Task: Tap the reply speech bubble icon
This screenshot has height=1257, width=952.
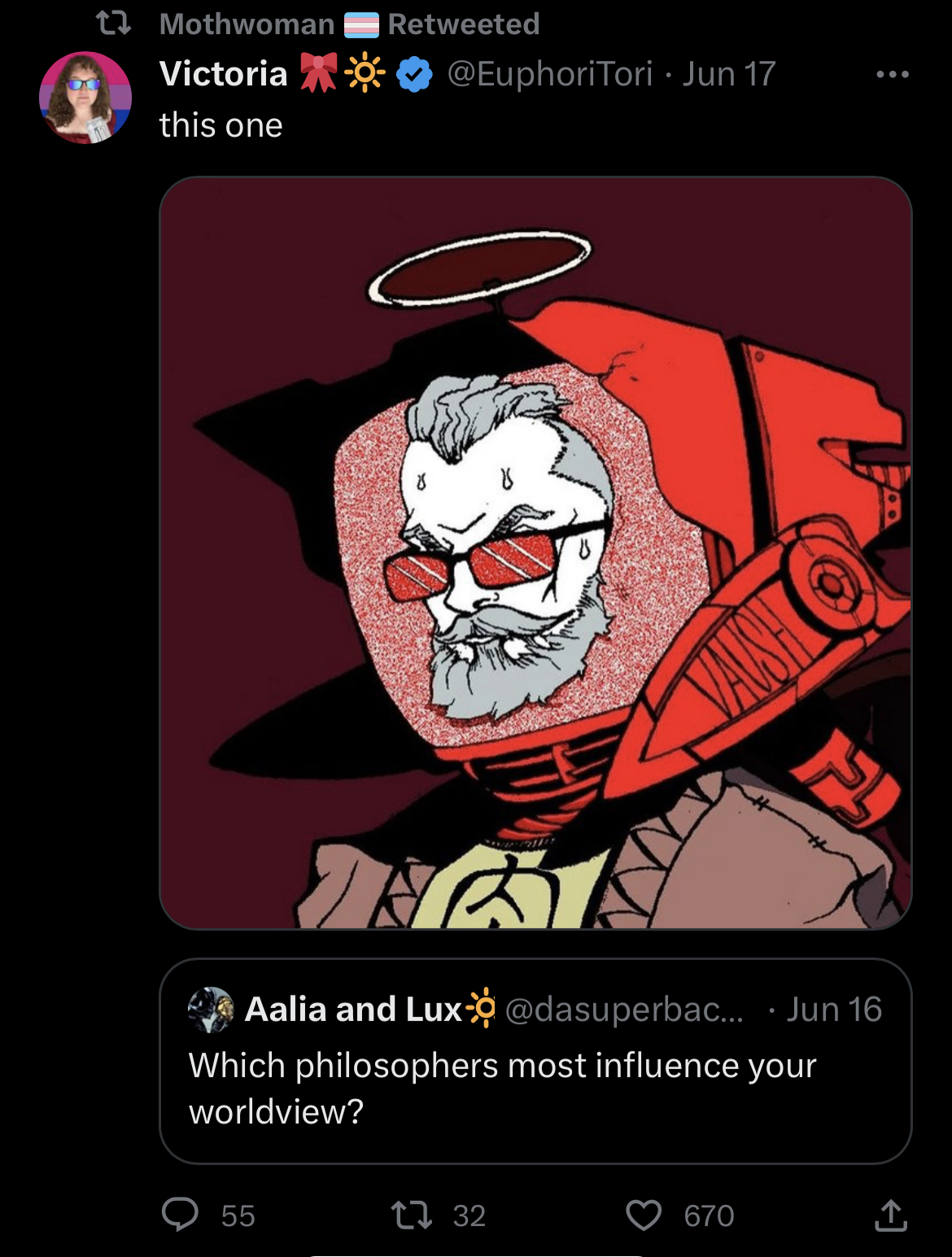Action: (180, 1215)
